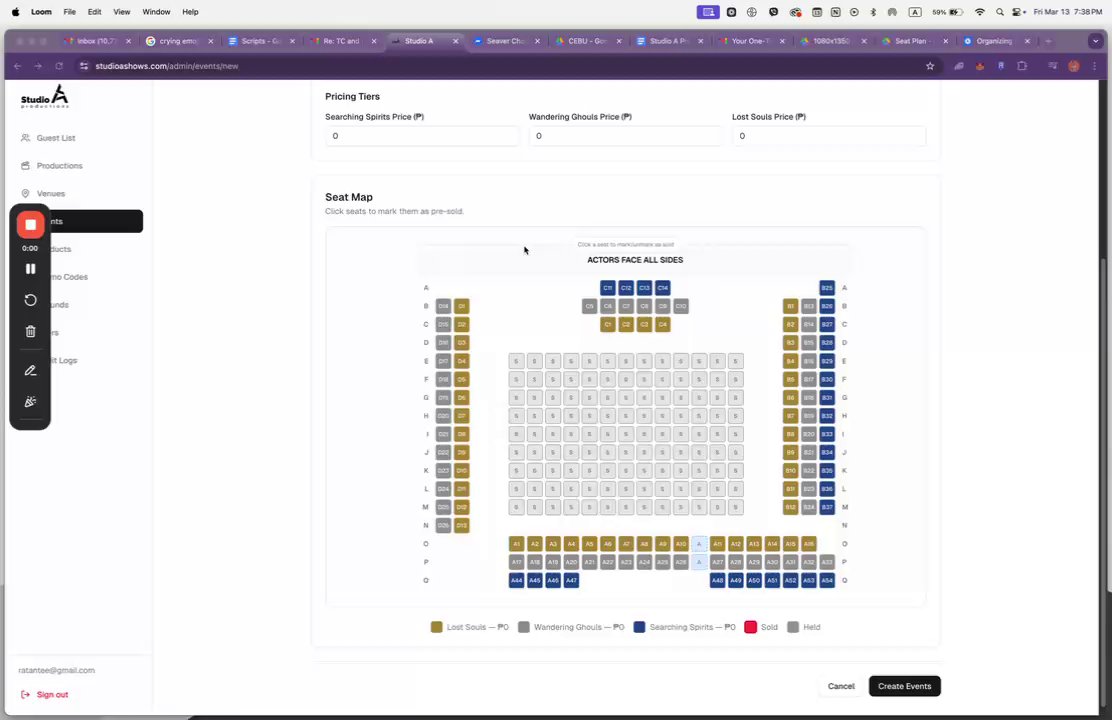Toggle seat A1 in row O as pre-sold
The width and height of the screenshot is (1112, 720).
tap(516, 544)
